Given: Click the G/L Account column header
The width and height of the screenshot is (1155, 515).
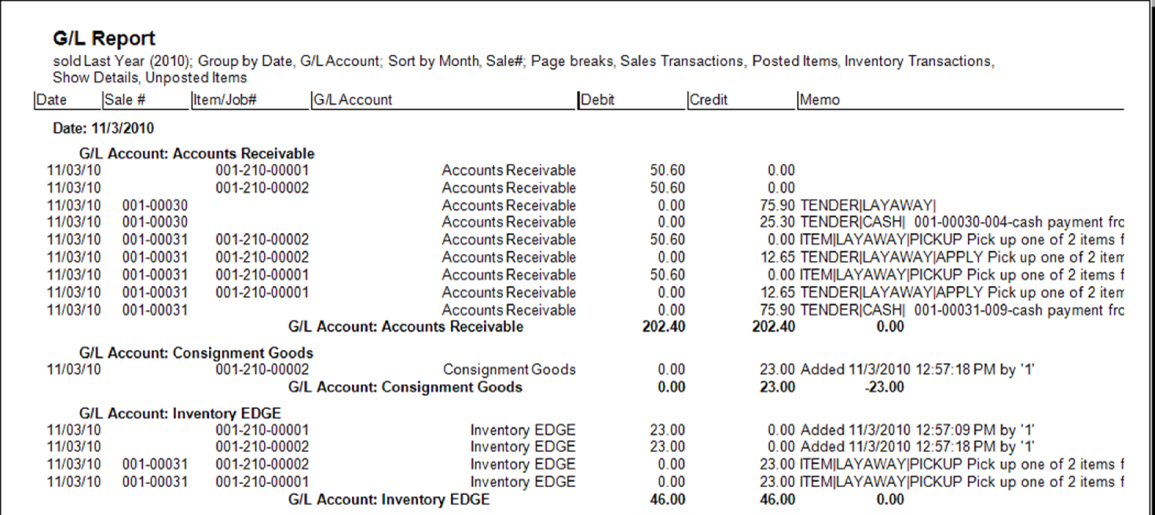Looking at the screenshot, I should click(352, 100).
